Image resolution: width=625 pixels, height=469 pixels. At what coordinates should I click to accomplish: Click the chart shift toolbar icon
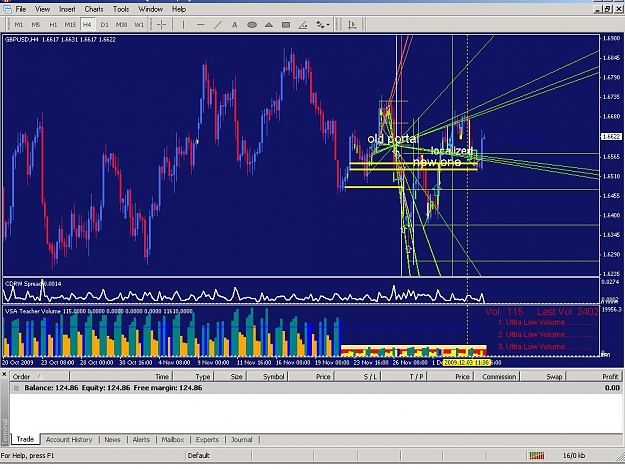(x=352, y=25)
